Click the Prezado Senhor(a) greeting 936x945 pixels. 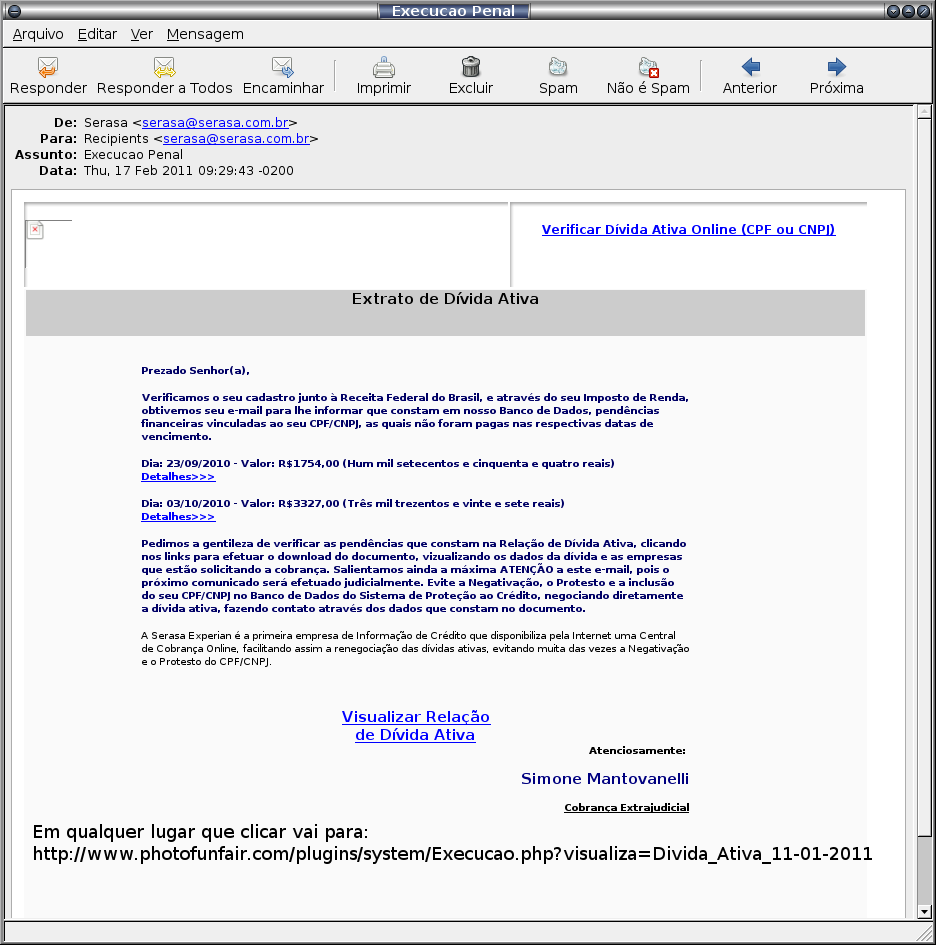point(195,371)
